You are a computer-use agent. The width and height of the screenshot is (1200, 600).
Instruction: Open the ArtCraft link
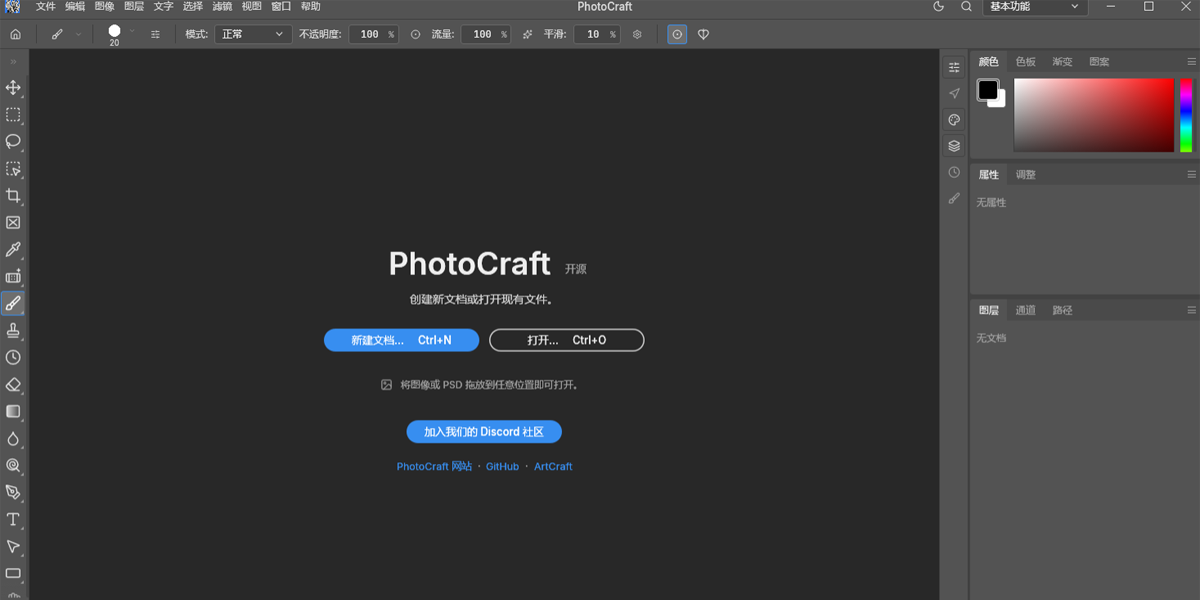tap(553, 467)
